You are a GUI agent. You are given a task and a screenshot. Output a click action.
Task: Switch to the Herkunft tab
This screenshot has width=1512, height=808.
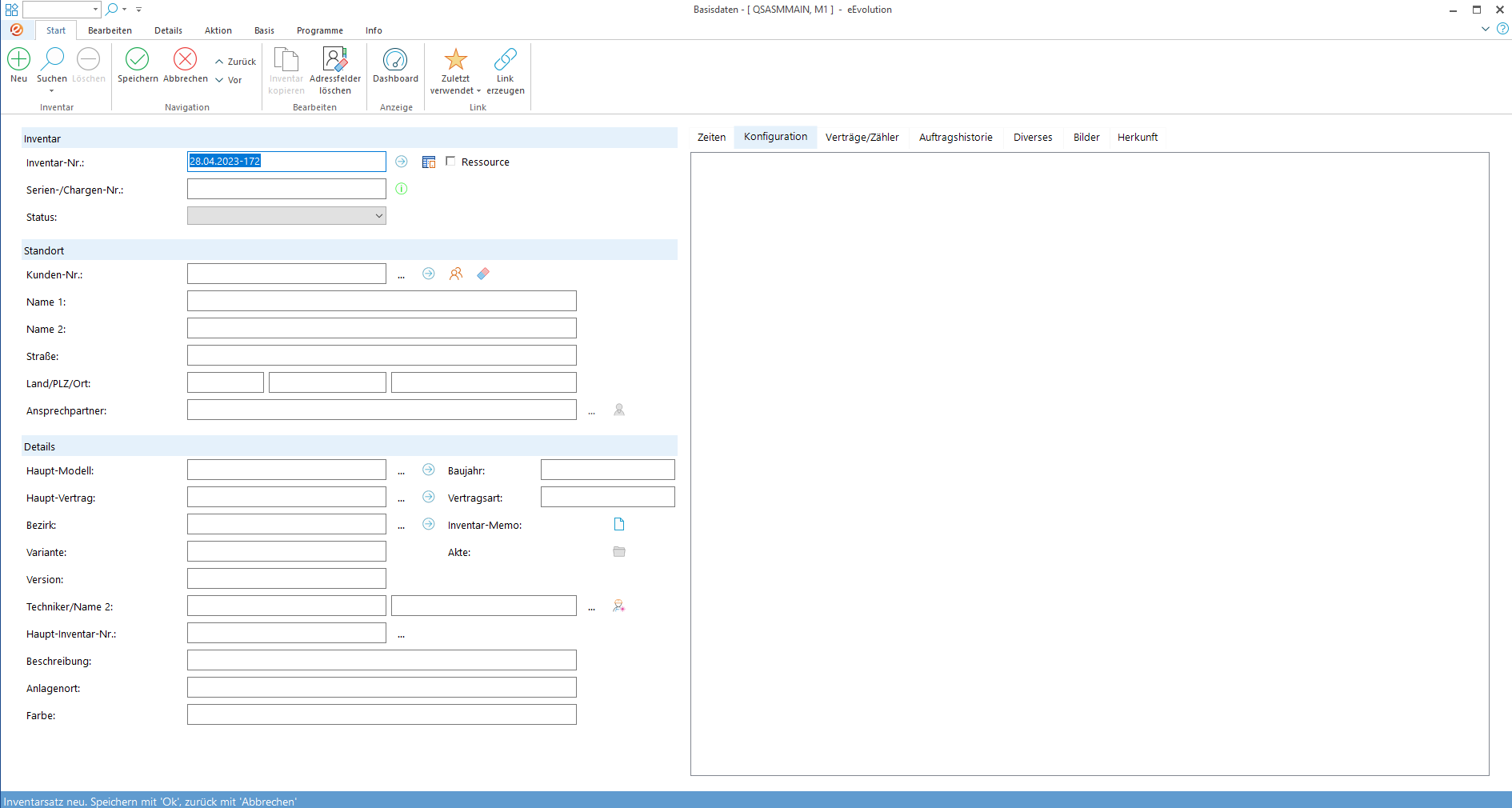(1138, 137)
